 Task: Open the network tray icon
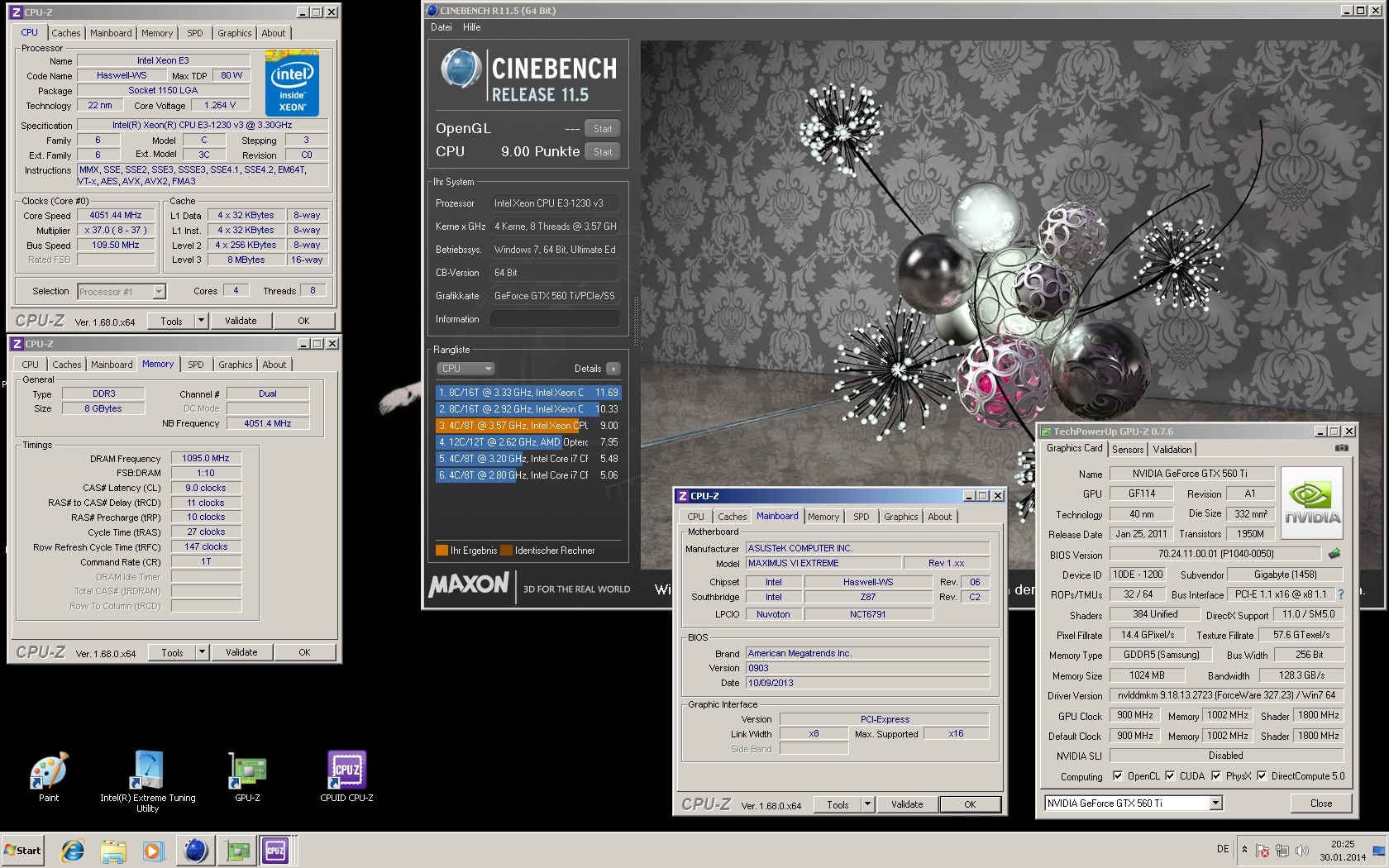click(x=1282, y=851)
